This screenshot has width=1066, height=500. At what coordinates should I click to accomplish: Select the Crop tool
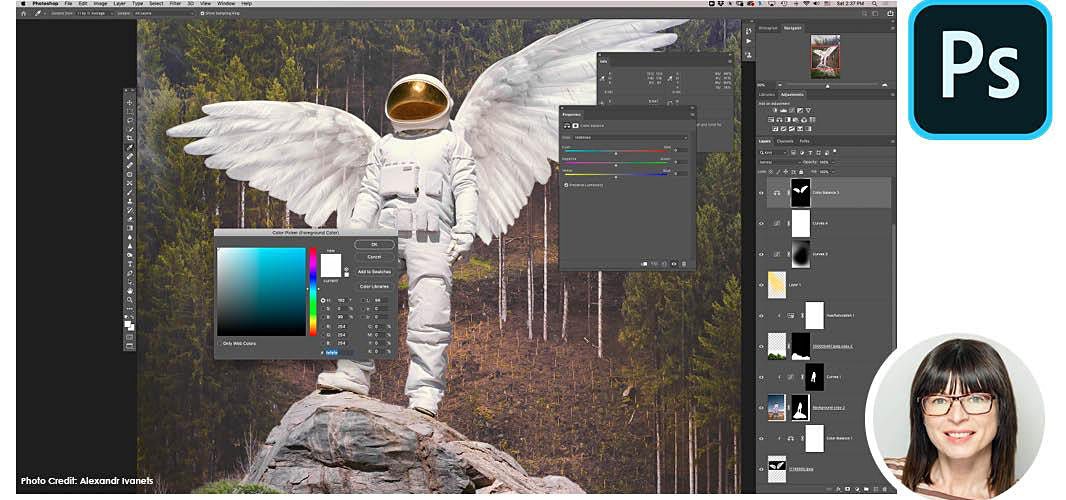pyautogui.click(x=129, y=137)
